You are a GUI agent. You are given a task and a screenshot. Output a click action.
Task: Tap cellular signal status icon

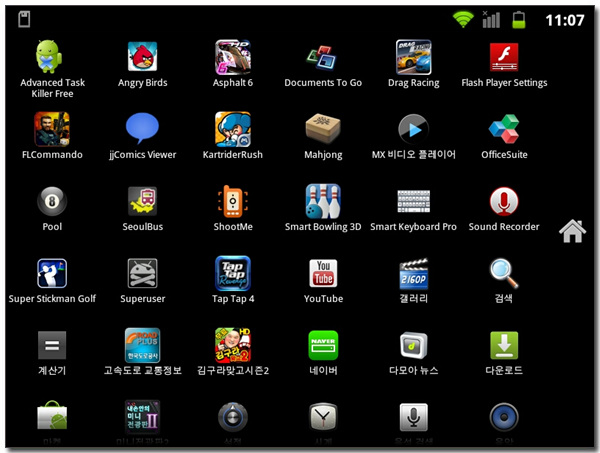491,20
